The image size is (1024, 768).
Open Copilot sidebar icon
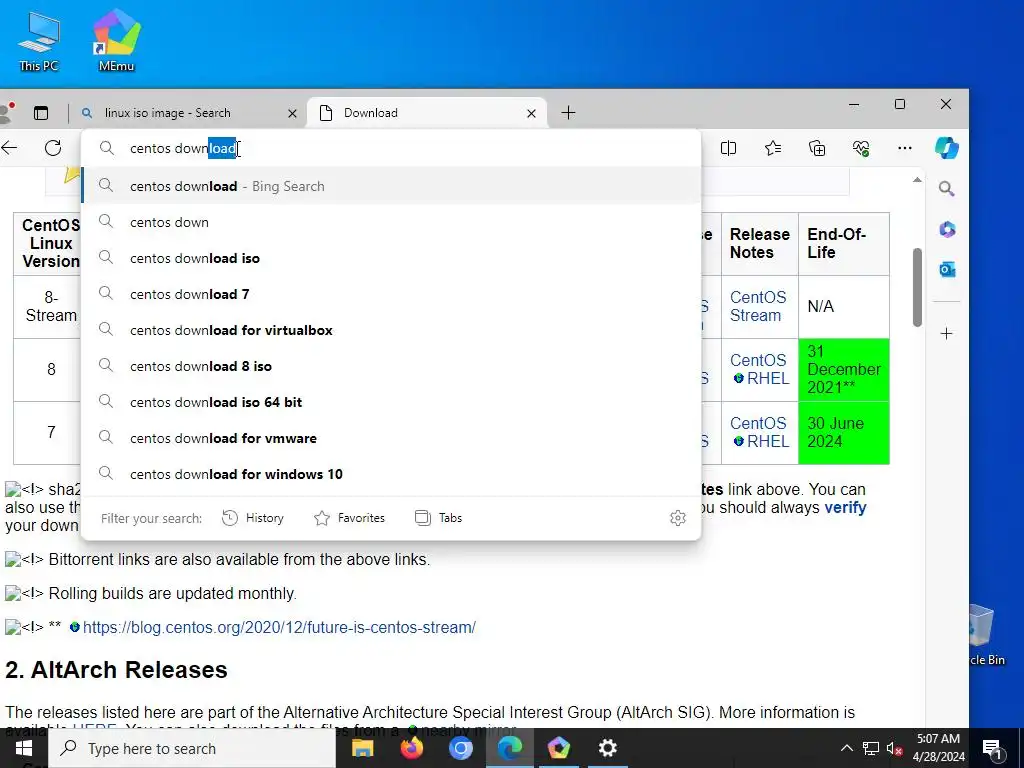[947, 148]
